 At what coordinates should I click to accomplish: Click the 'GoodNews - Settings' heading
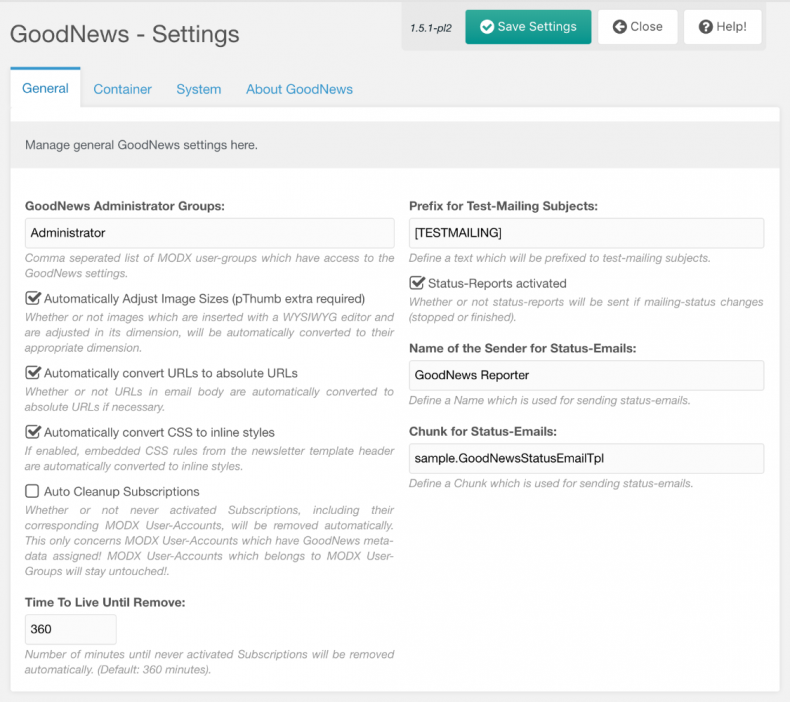(x=124, y=34)
